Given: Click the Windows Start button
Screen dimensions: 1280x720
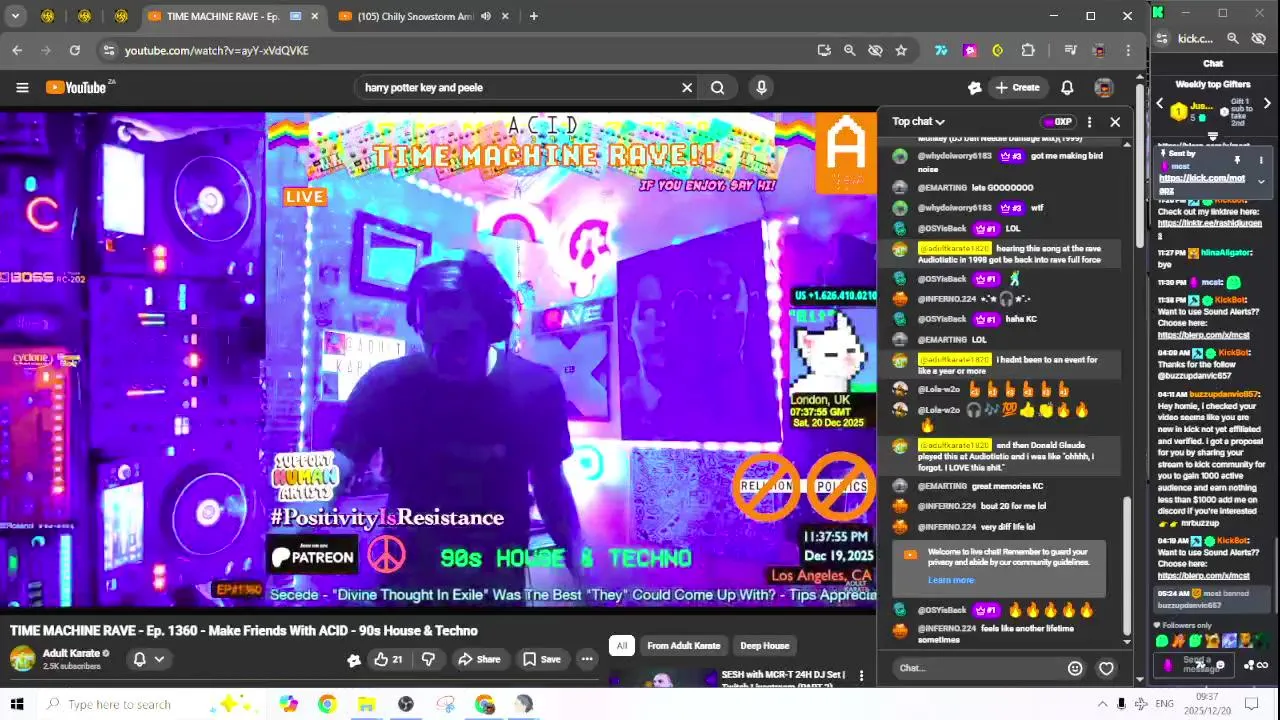Looking at the screenshot, I should tap(17, 704).
